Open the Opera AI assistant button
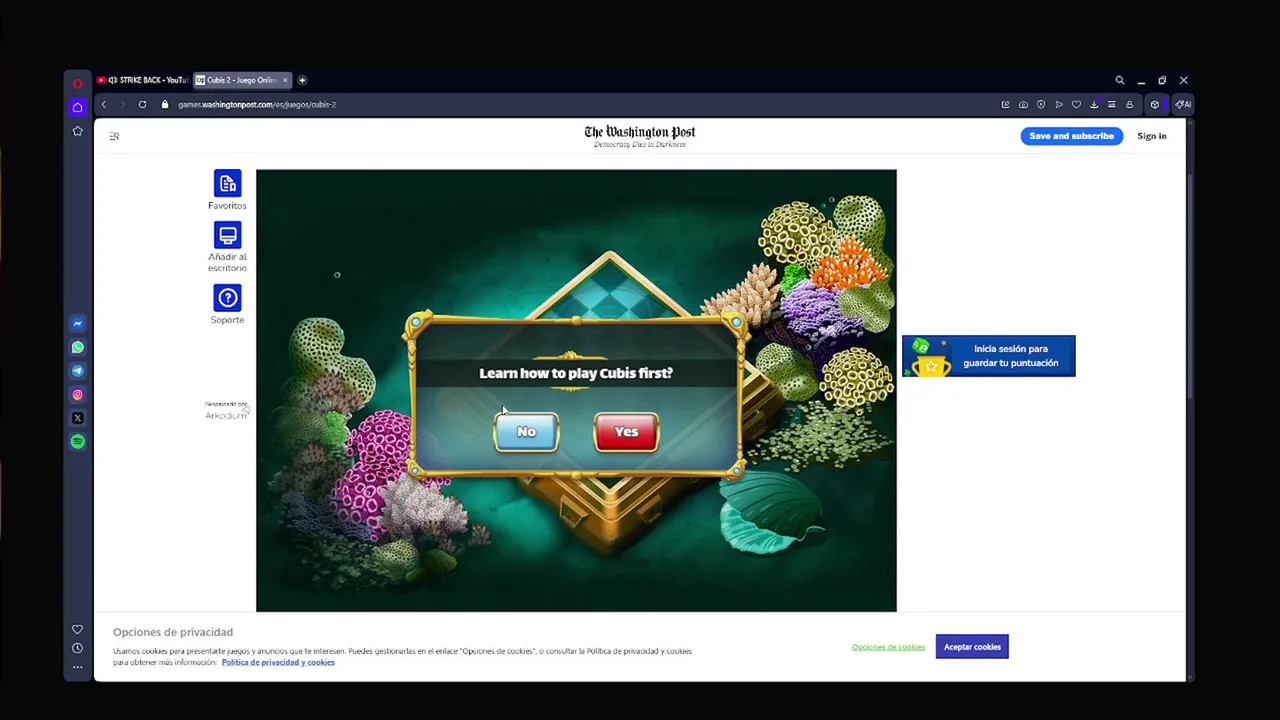This screenshot has width=1280, height=720. point(1183,104)
